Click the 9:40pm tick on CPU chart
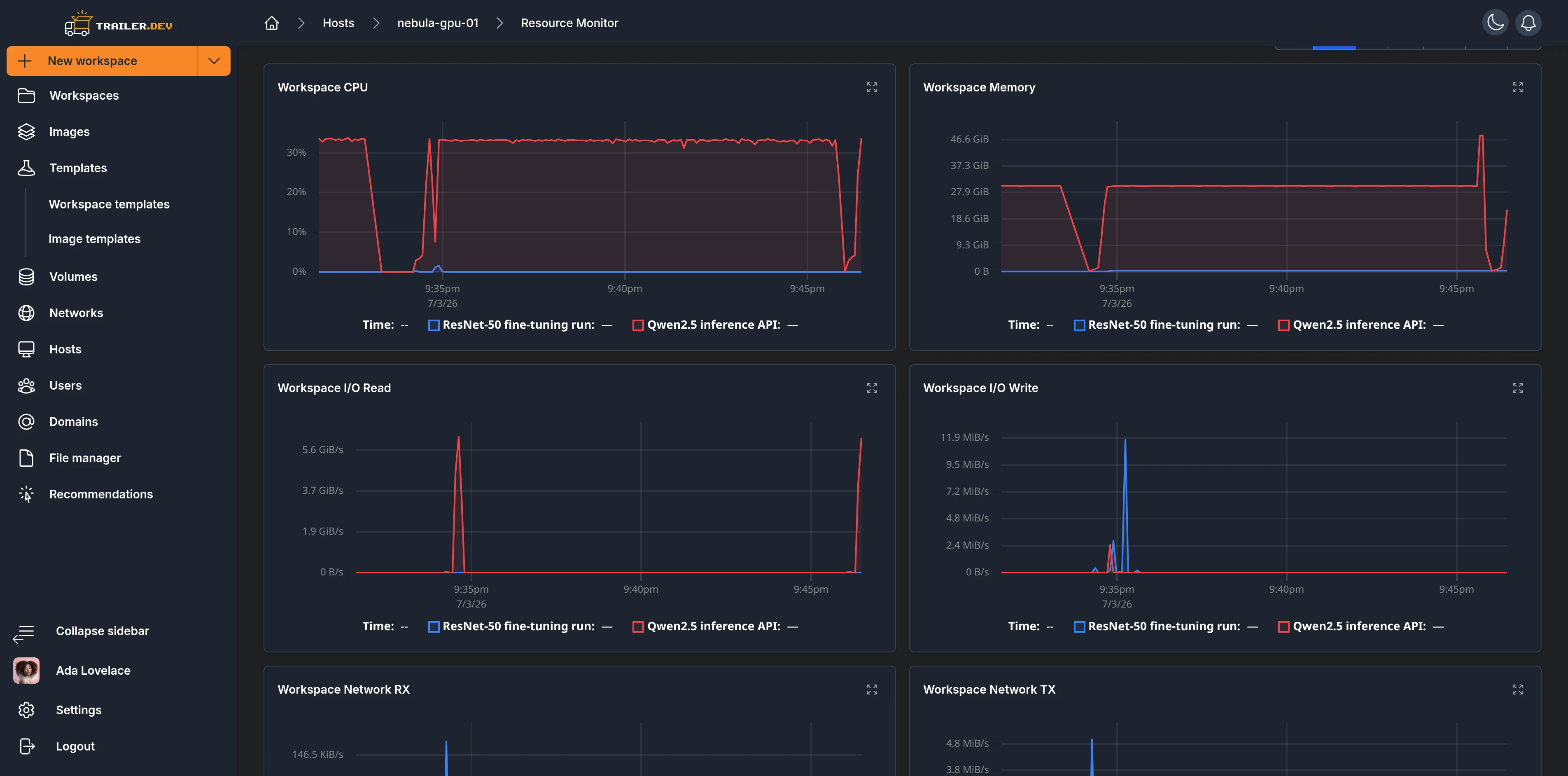 tap(625, 289)
